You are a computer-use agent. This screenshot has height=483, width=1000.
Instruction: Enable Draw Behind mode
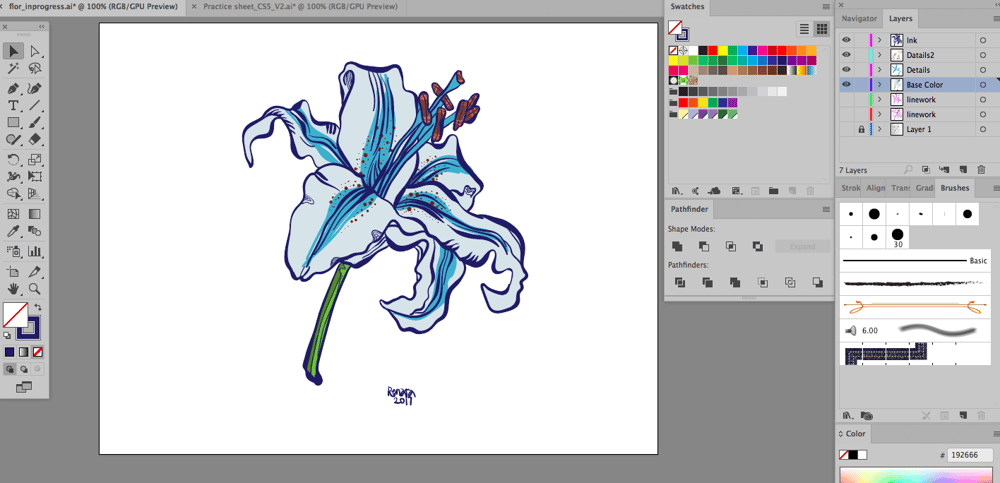[x=24, y=369]
